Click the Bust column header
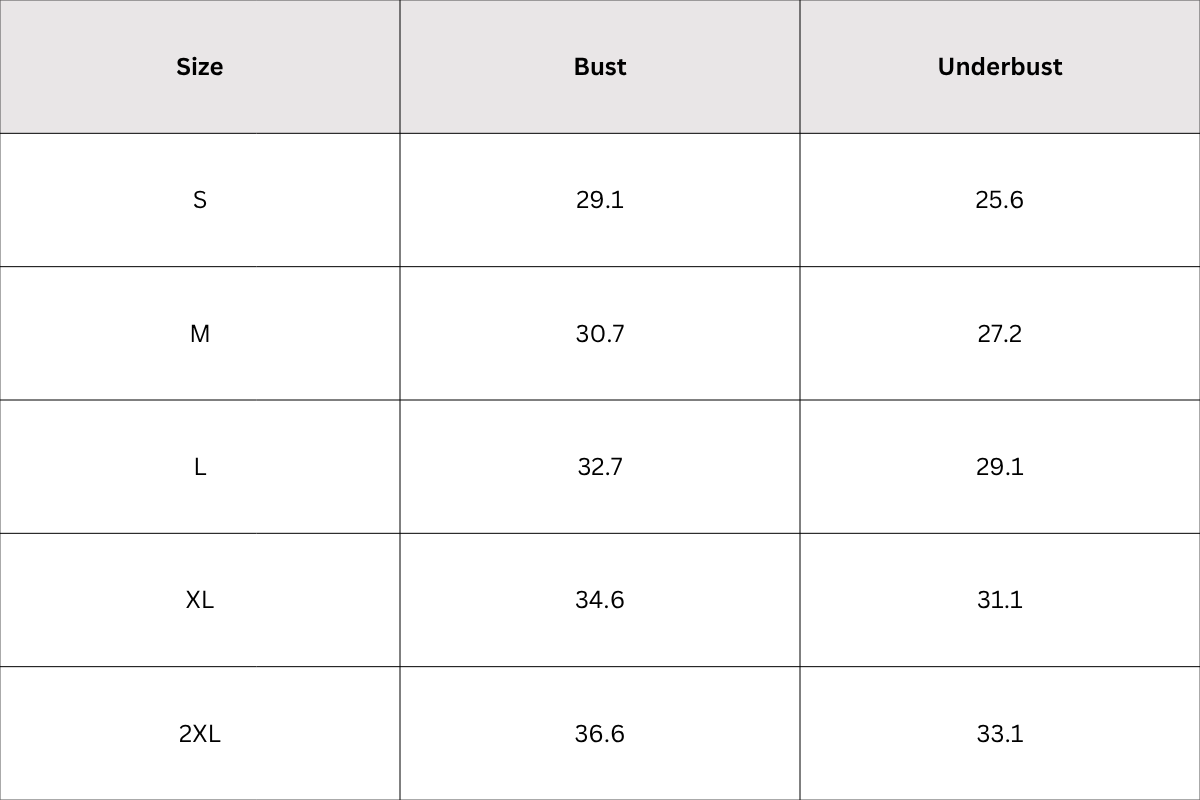 [x=600, y=67]
